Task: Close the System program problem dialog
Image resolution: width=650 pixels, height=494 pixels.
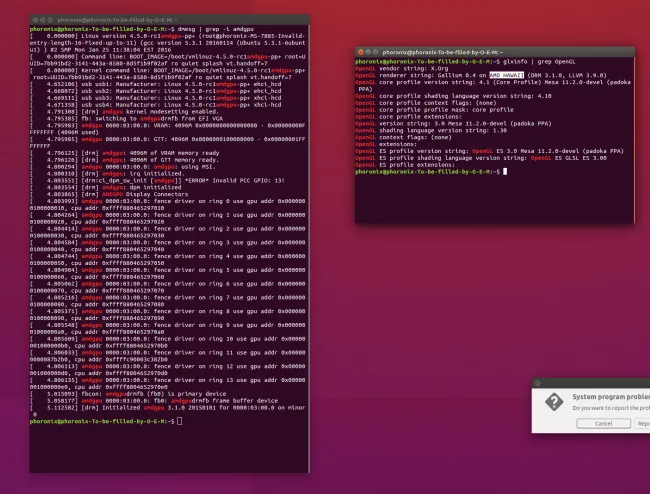Action: pyautogui.click(x=538, y=383)
